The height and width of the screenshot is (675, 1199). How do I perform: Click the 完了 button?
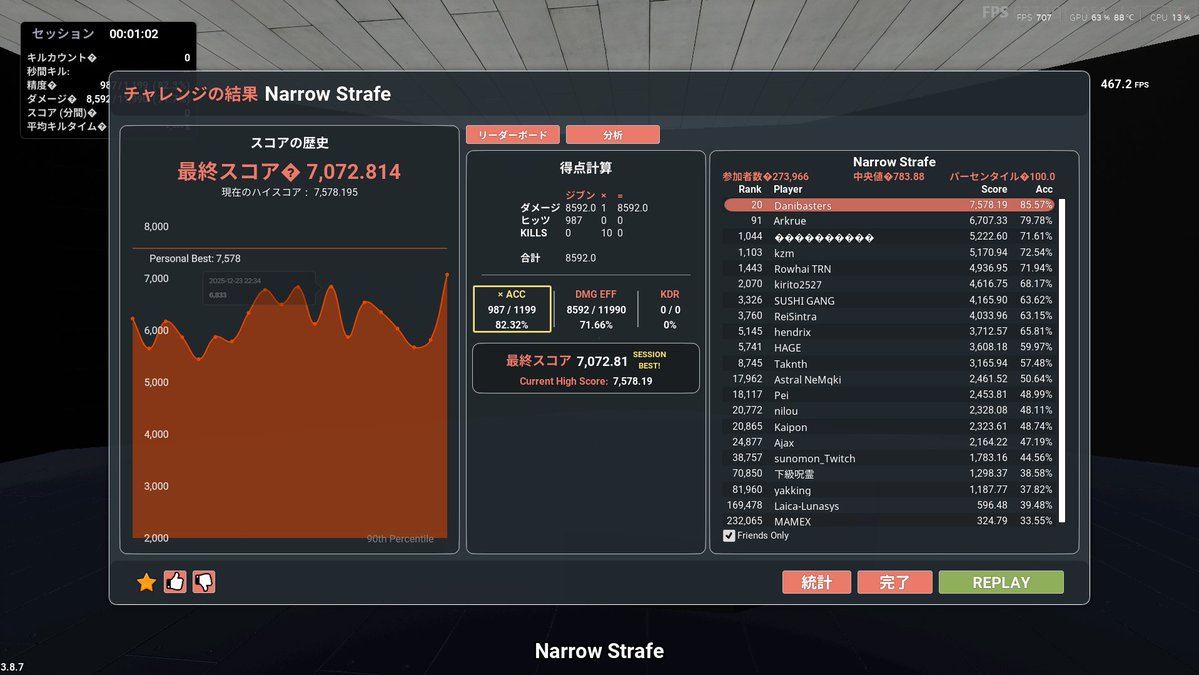(895, 583)
